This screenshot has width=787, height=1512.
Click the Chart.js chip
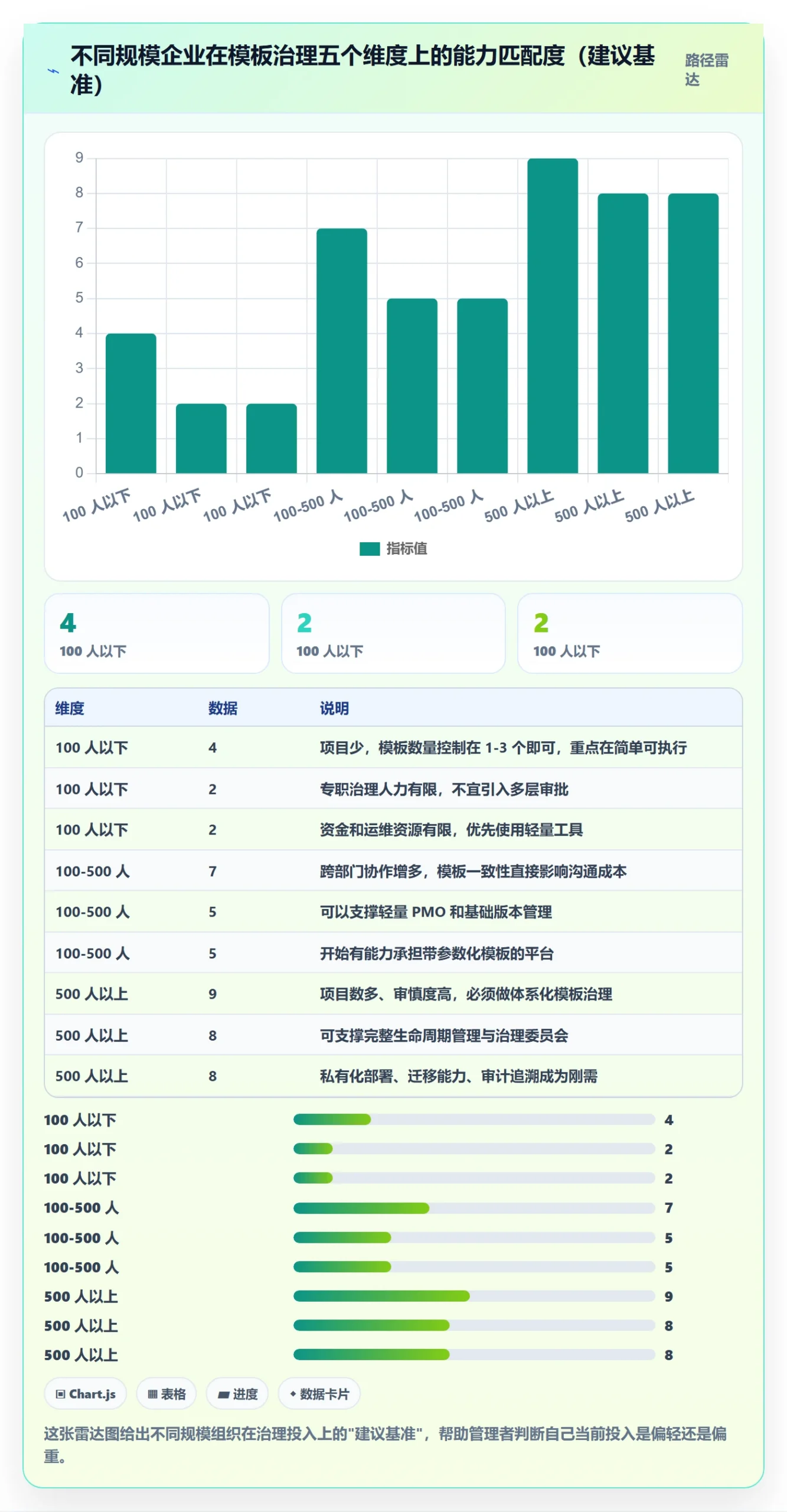point(86,1394)
